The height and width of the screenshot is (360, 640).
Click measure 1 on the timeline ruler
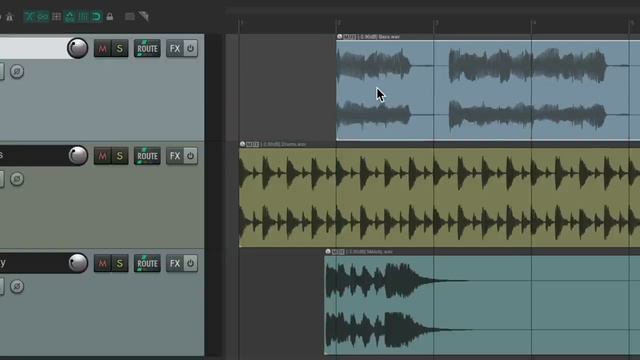(x=241, y=22)
